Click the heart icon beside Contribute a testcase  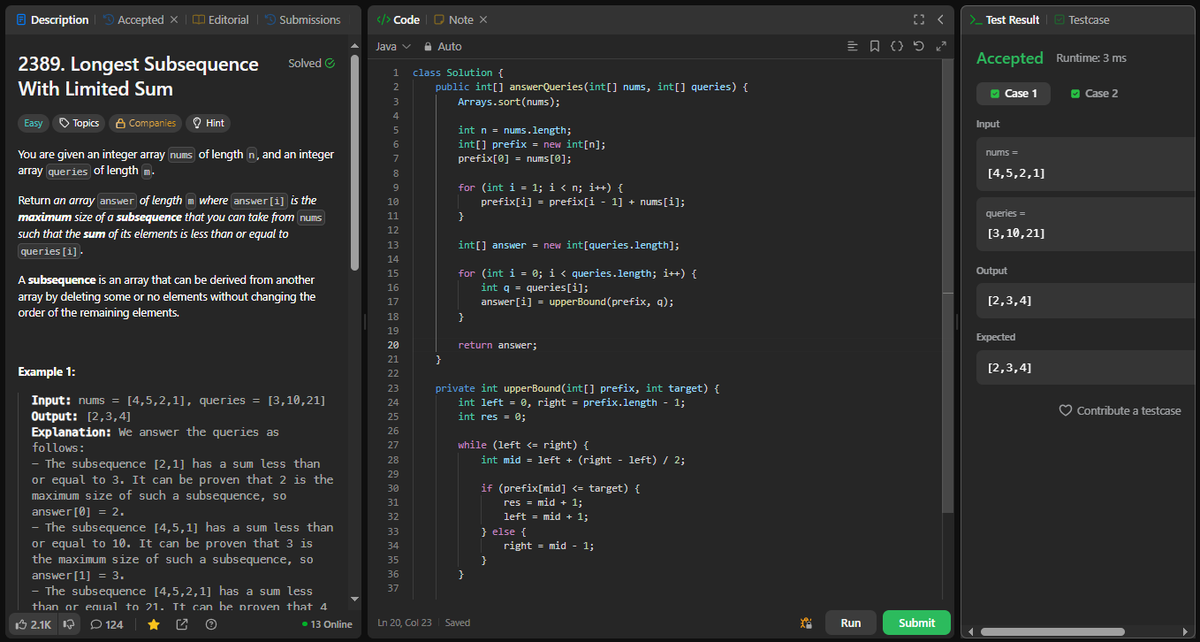coord(1065,411)
